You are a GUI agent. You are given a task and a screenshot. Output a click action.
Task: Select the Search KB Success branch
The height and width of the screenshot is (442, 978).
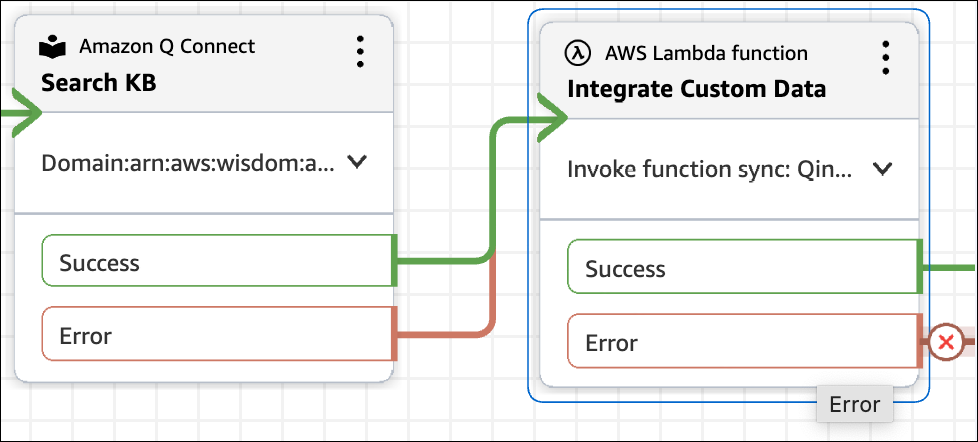click(x=219, y=261)
